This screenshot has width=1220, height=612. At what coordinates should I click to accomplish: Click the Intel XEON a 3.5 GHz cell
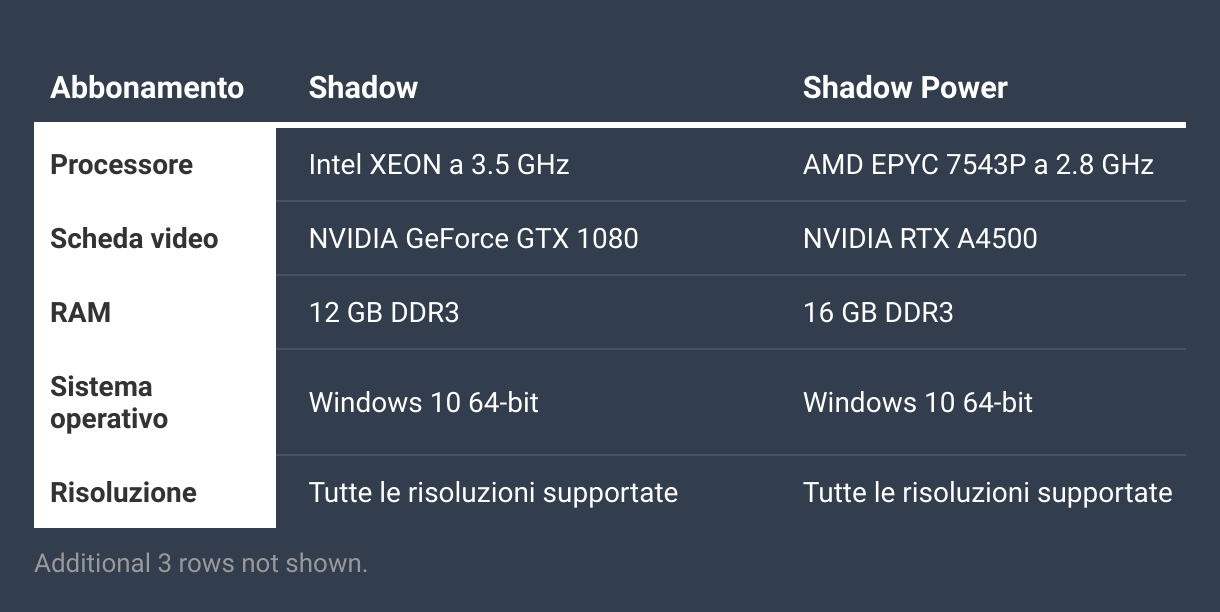pyautogui.click(x=439, y=164)
